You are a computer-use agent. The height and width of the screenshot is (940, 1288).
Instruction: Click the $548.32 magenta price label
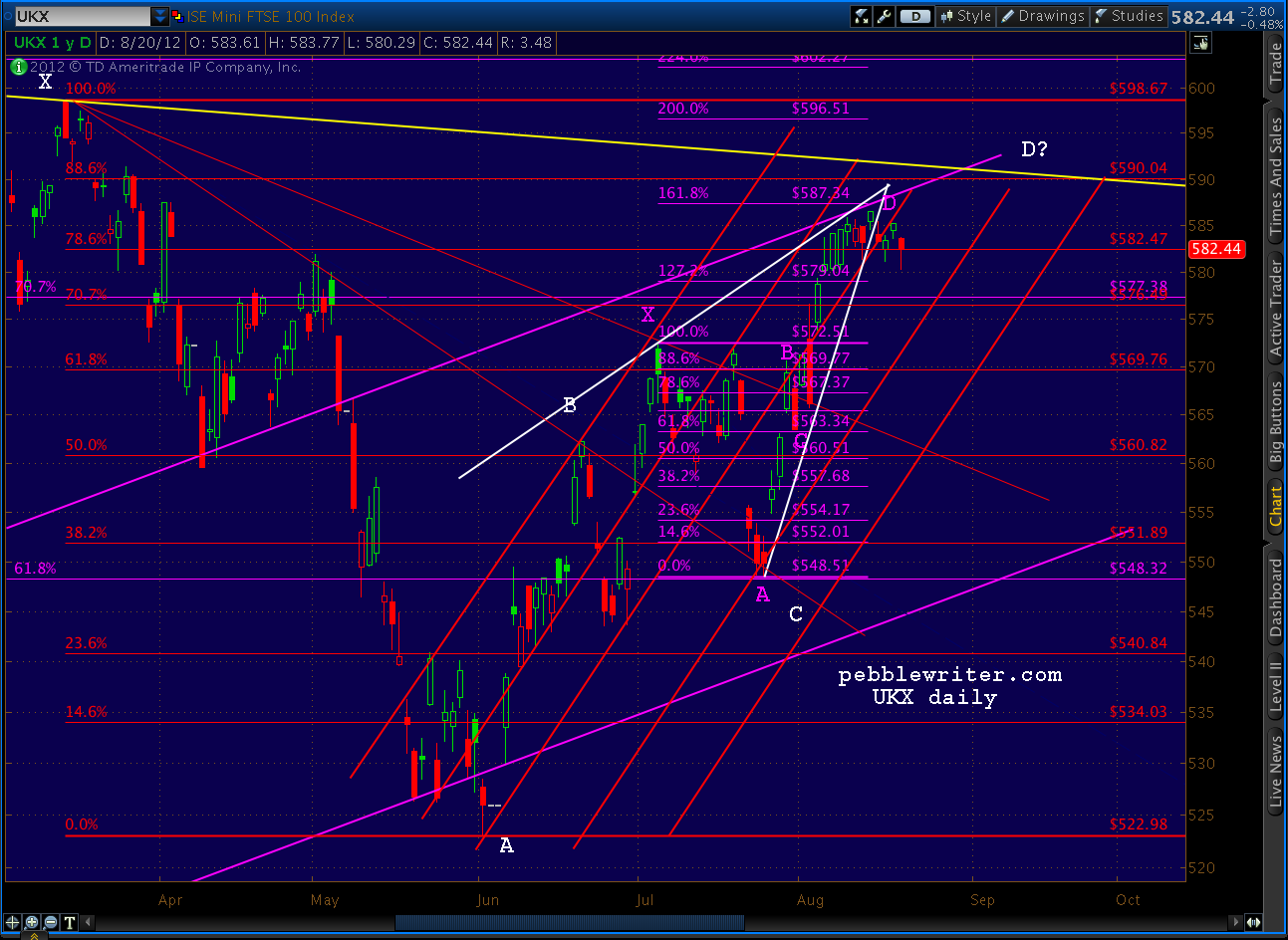1139,569
